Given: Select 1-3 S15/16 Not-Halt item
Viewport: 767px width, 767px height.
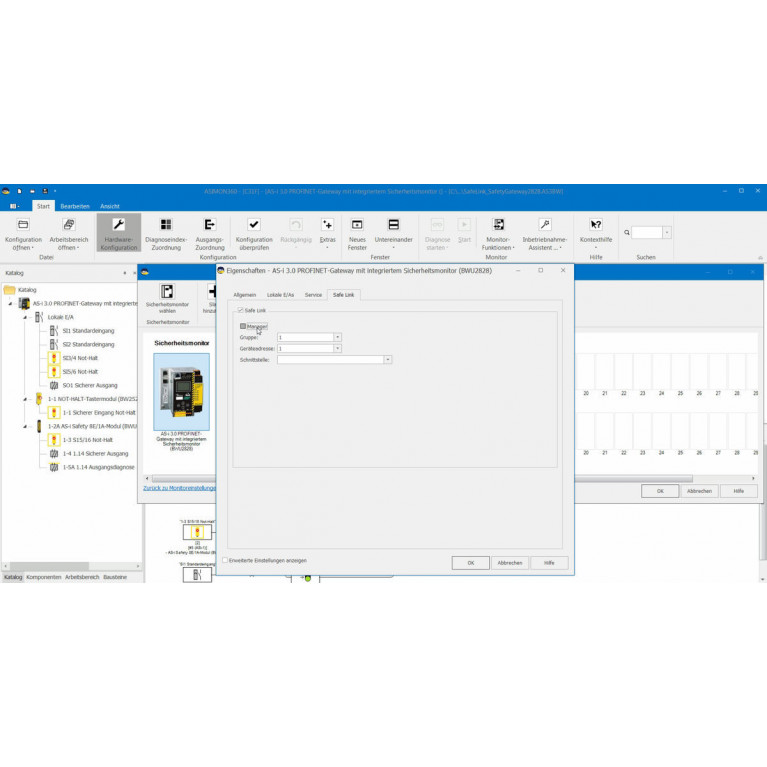Looking at the screenshot, I should (81, 440).
